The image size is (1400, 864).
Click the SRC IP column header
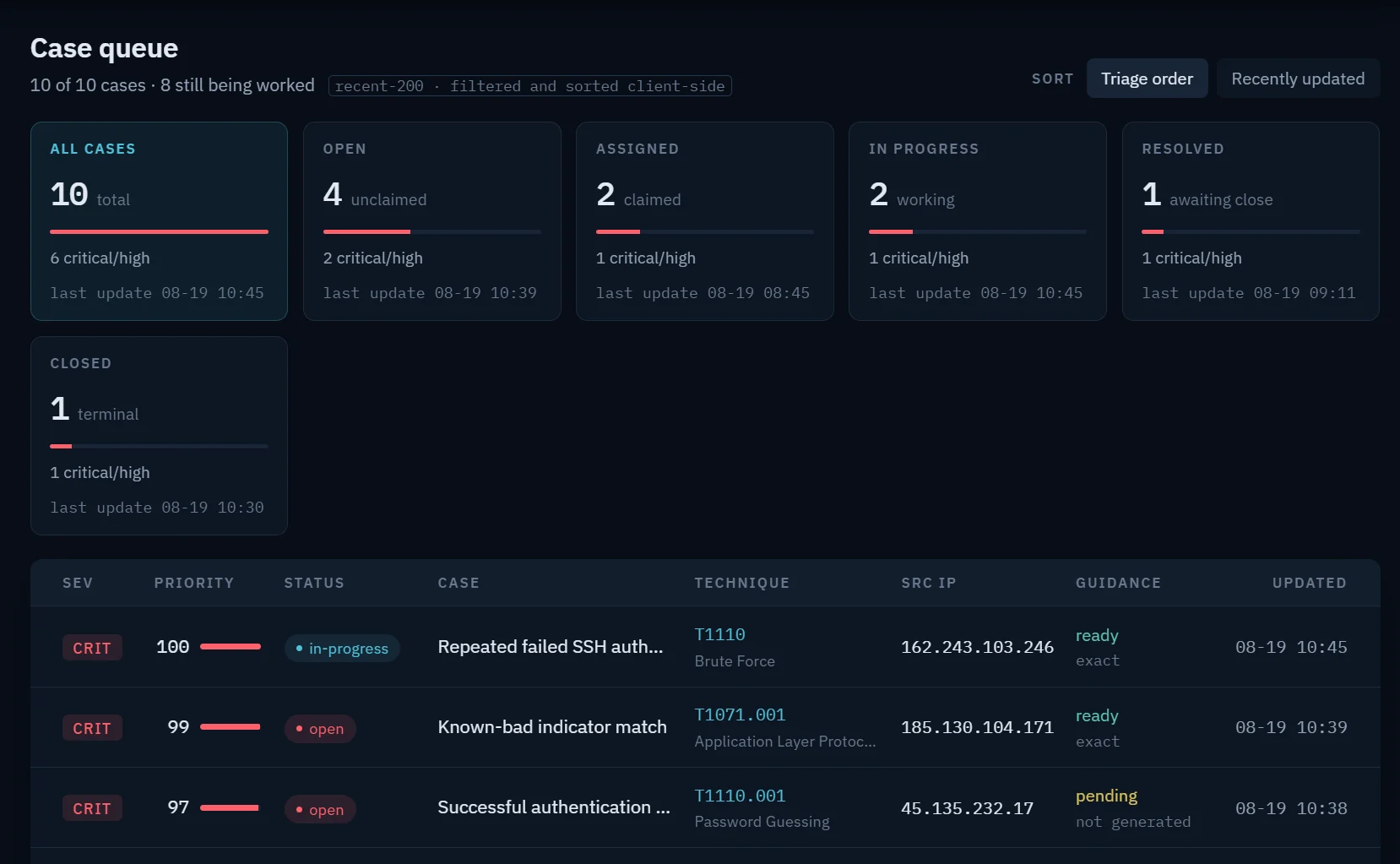(x=929, y=583)
